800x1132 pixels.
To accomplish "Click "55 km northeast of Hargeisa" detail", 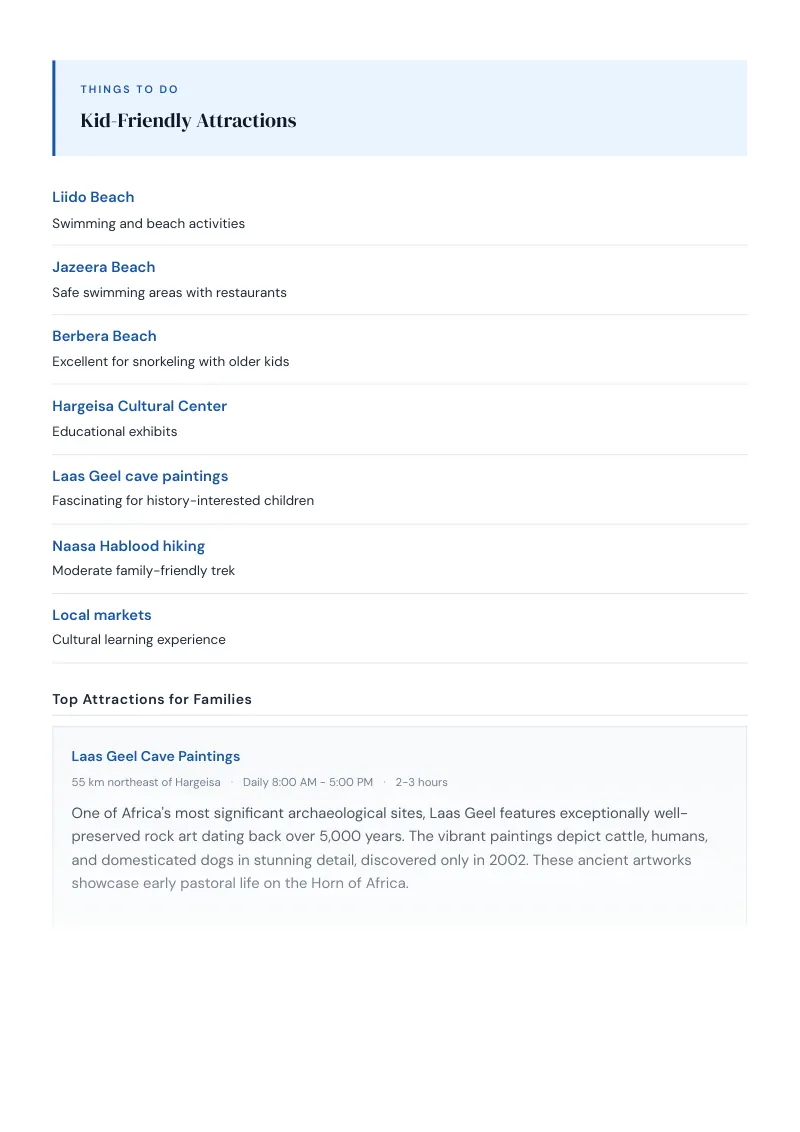I will (x=146, y=783).
